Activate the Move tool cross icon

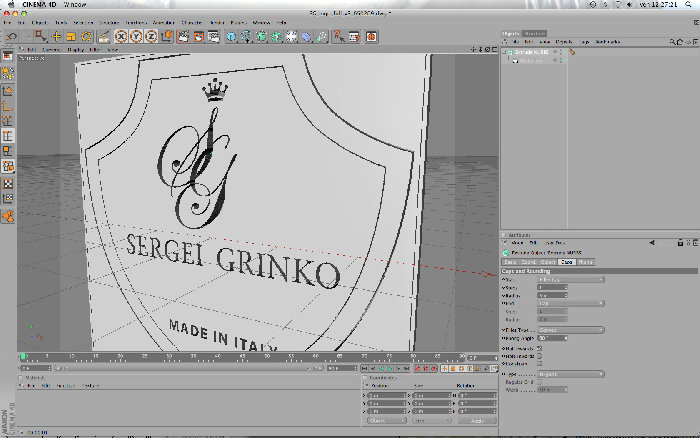pos(56,37)
